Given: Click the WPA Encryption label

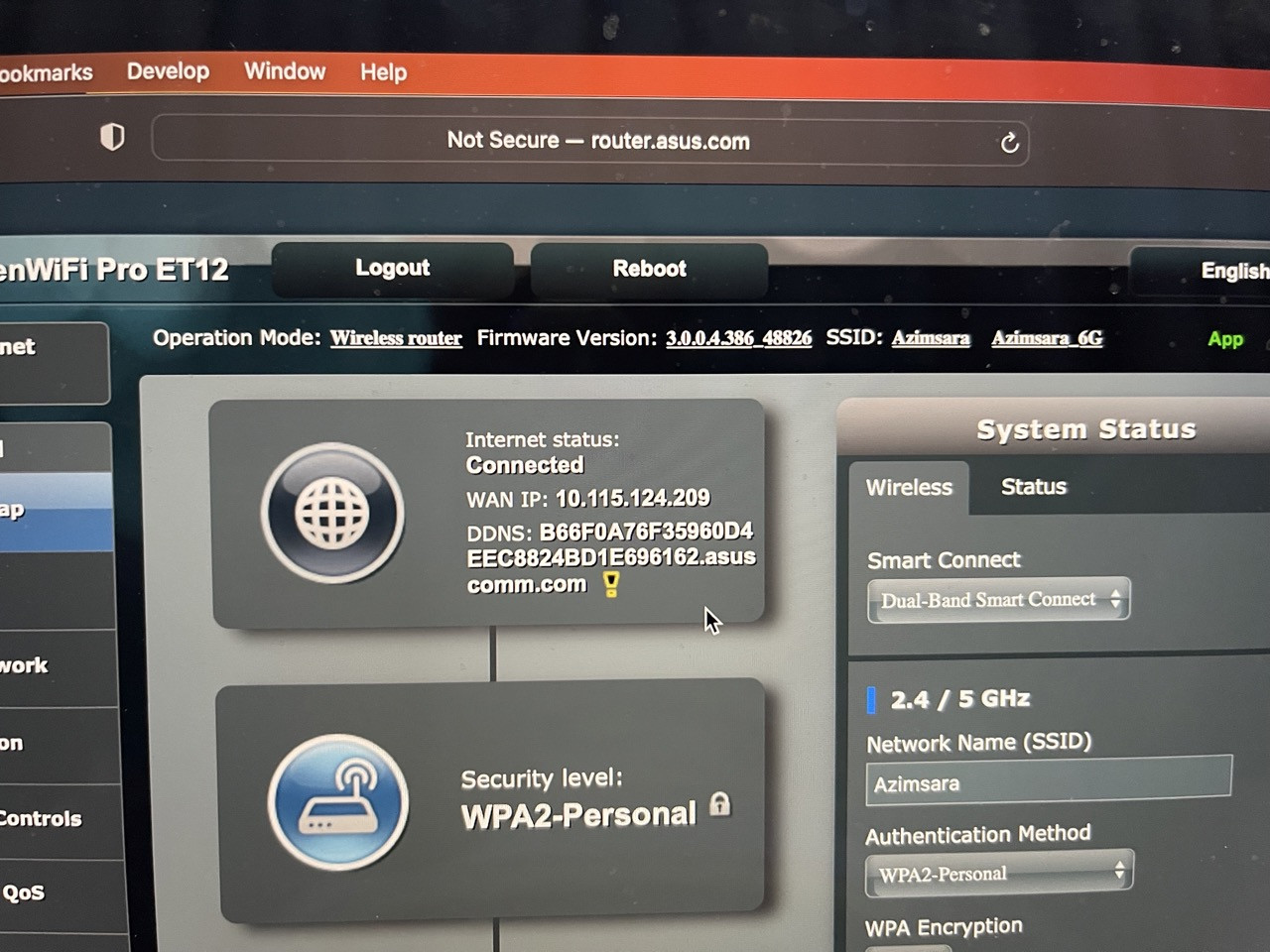Looking at the screenshot, I should tap(944, 928).
